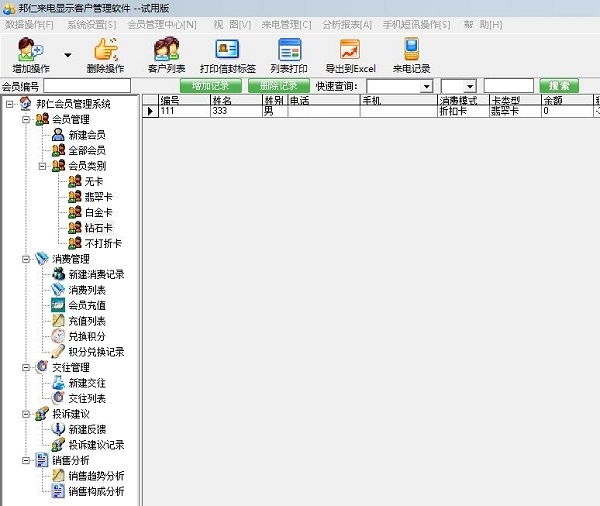Click the 不打折卡 category icon
Viewport: 600px width, 506px height.
[75, 243]
